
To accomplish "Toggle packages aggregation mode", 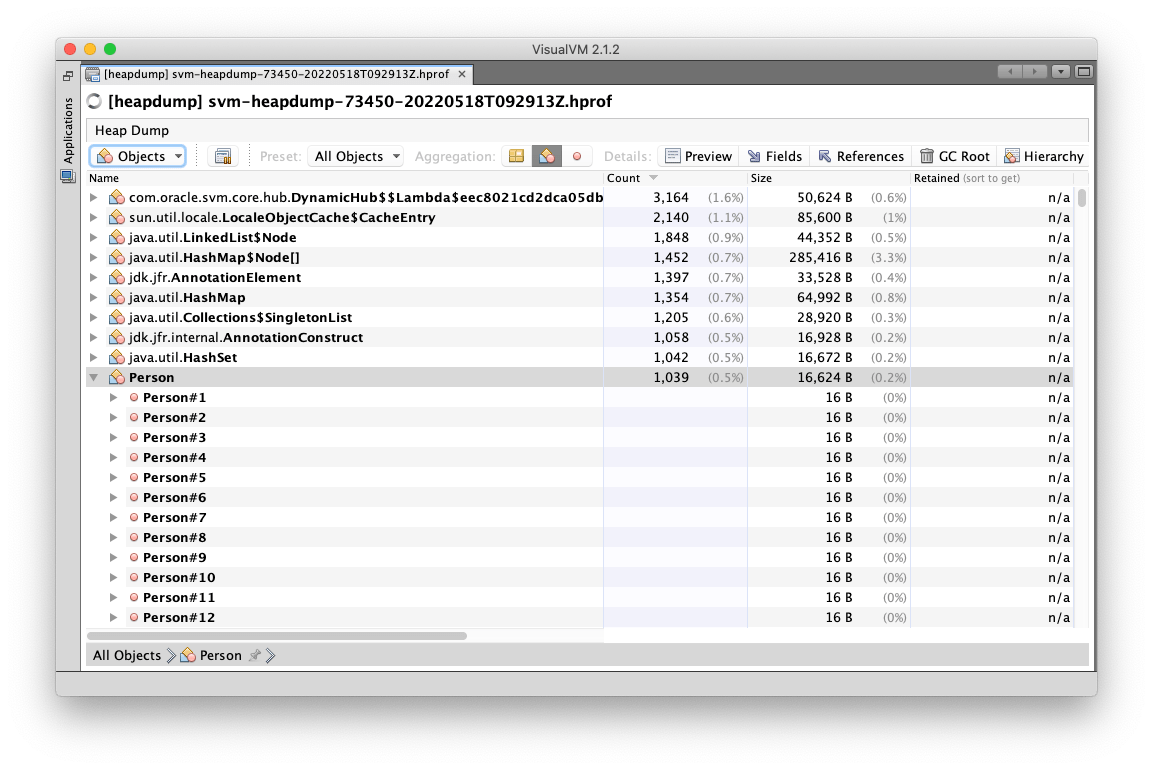I will pyautogui.click(x=515, y=156).
